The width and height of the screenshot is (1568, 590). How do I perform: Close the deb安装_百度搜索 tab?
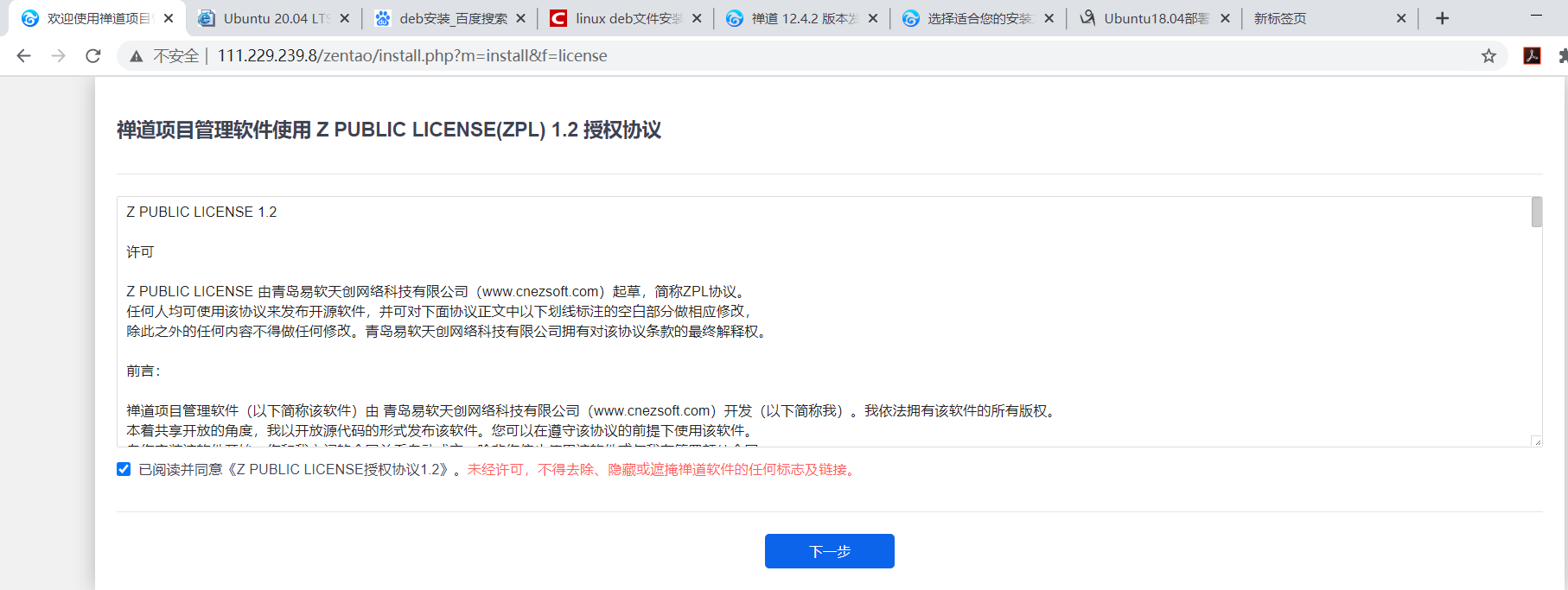(x=520, y=18)
